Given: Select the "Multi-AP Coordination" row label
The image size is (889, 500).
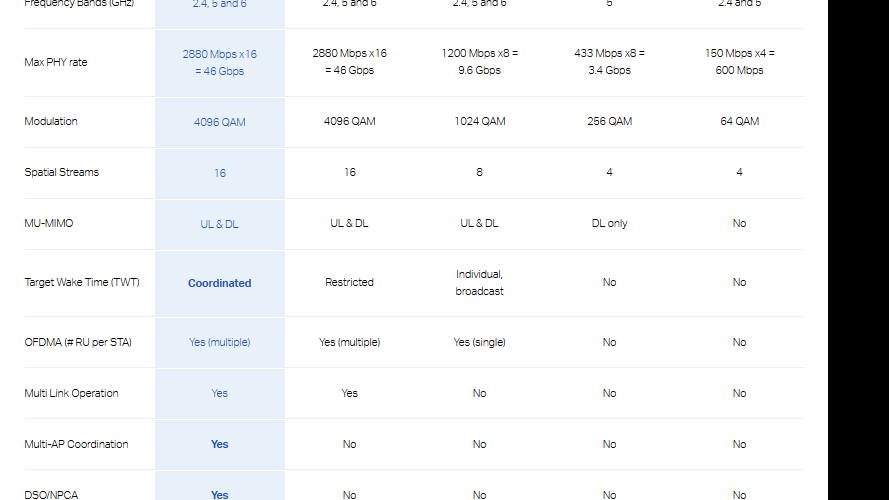Looking at the screenshot, I should tap(76, 445).
